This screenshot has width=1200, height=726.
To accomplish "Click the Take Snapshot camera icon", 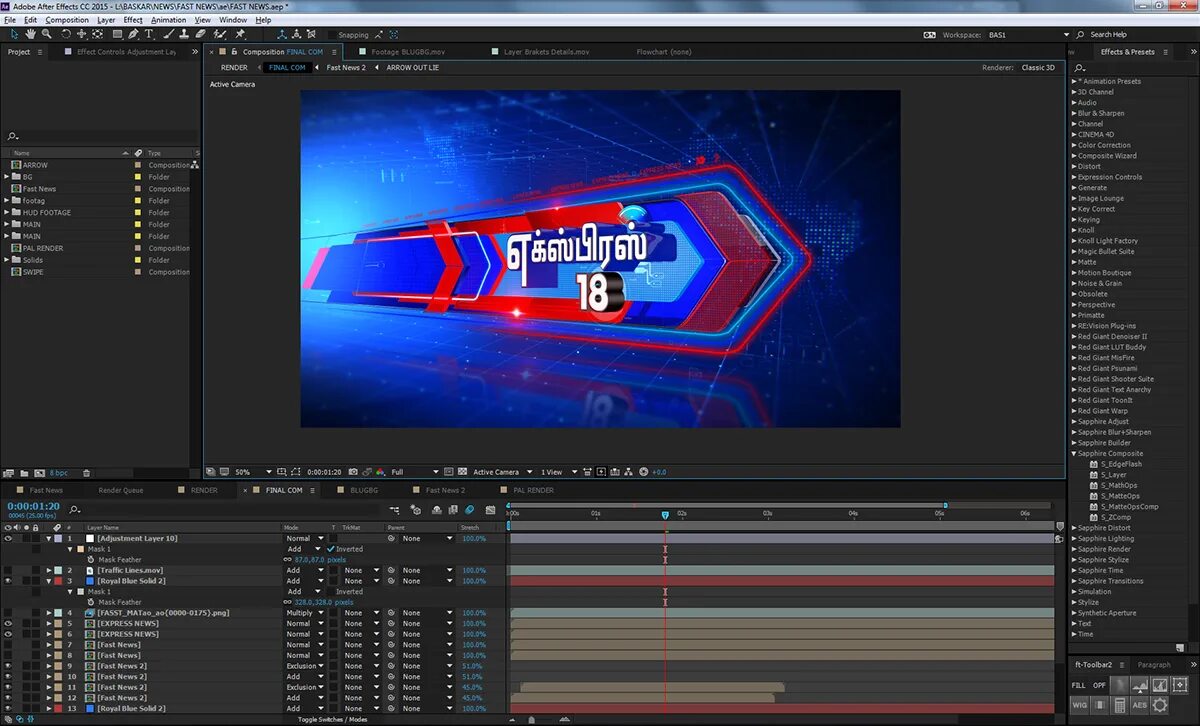I will [x=353, y=472].
